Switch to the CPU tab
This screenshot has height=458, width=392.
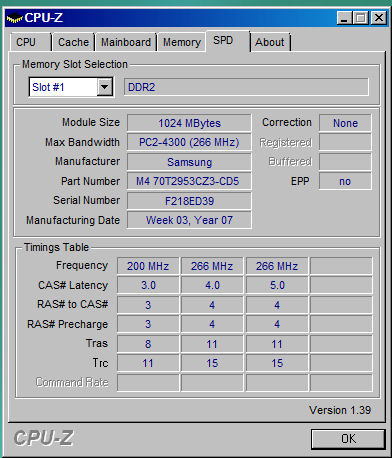coord(30,42)
